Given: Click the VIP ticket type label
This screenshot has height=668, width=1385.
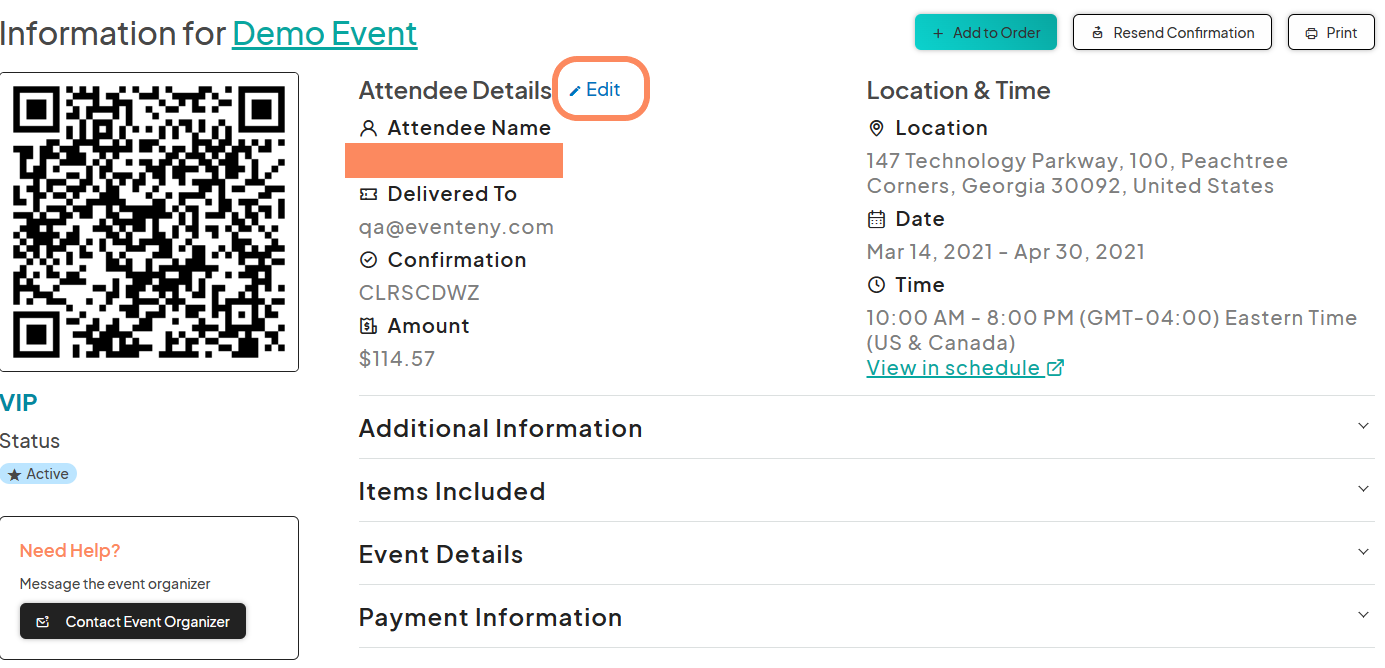Looking at the screenshot, I should 19,403.
